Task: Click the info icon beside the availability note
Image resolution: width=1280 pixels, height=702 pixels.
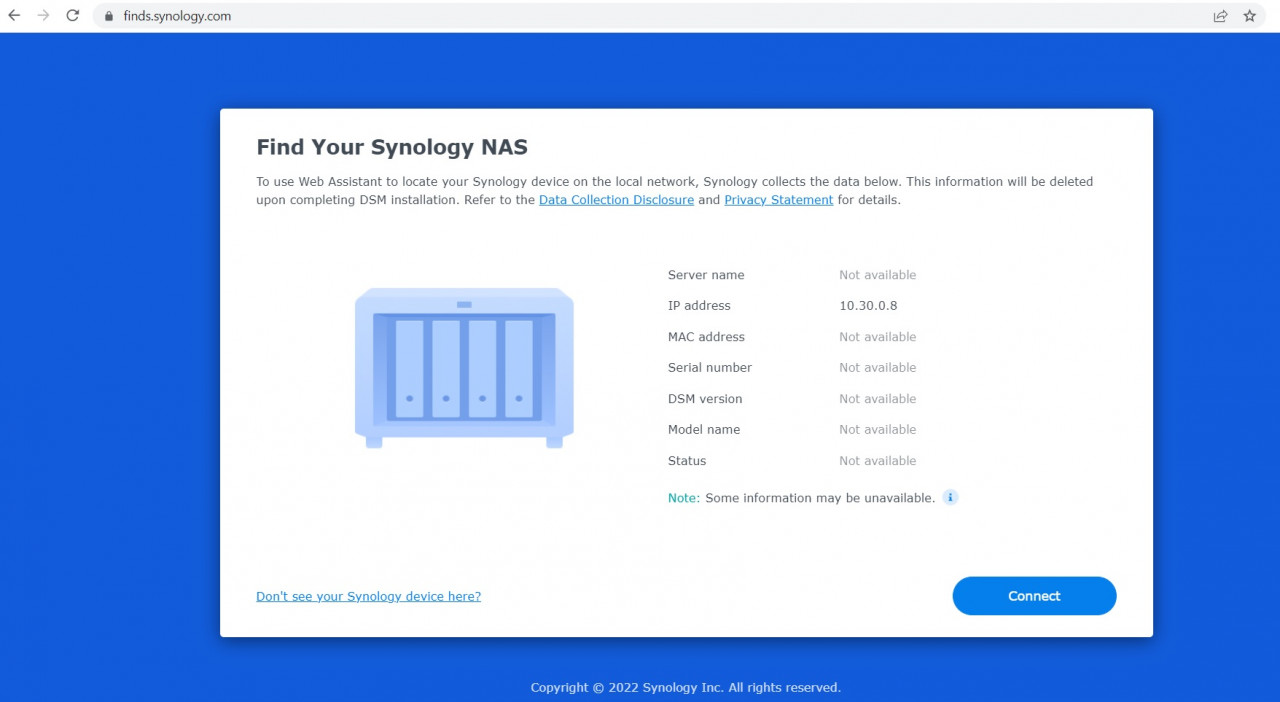Action: pos(950,497)
